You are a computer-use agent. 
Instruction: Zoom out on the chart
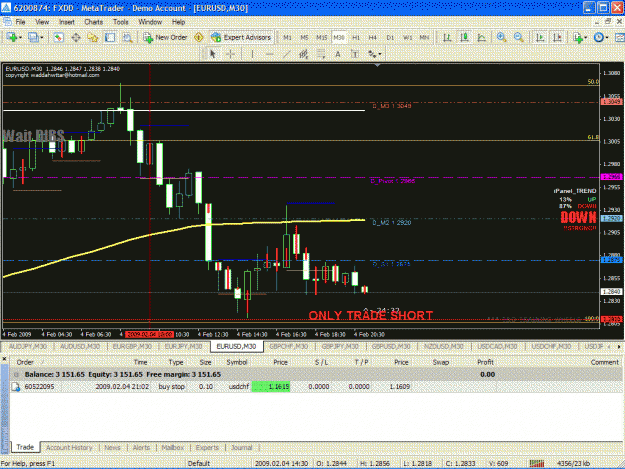click(519, 37)
